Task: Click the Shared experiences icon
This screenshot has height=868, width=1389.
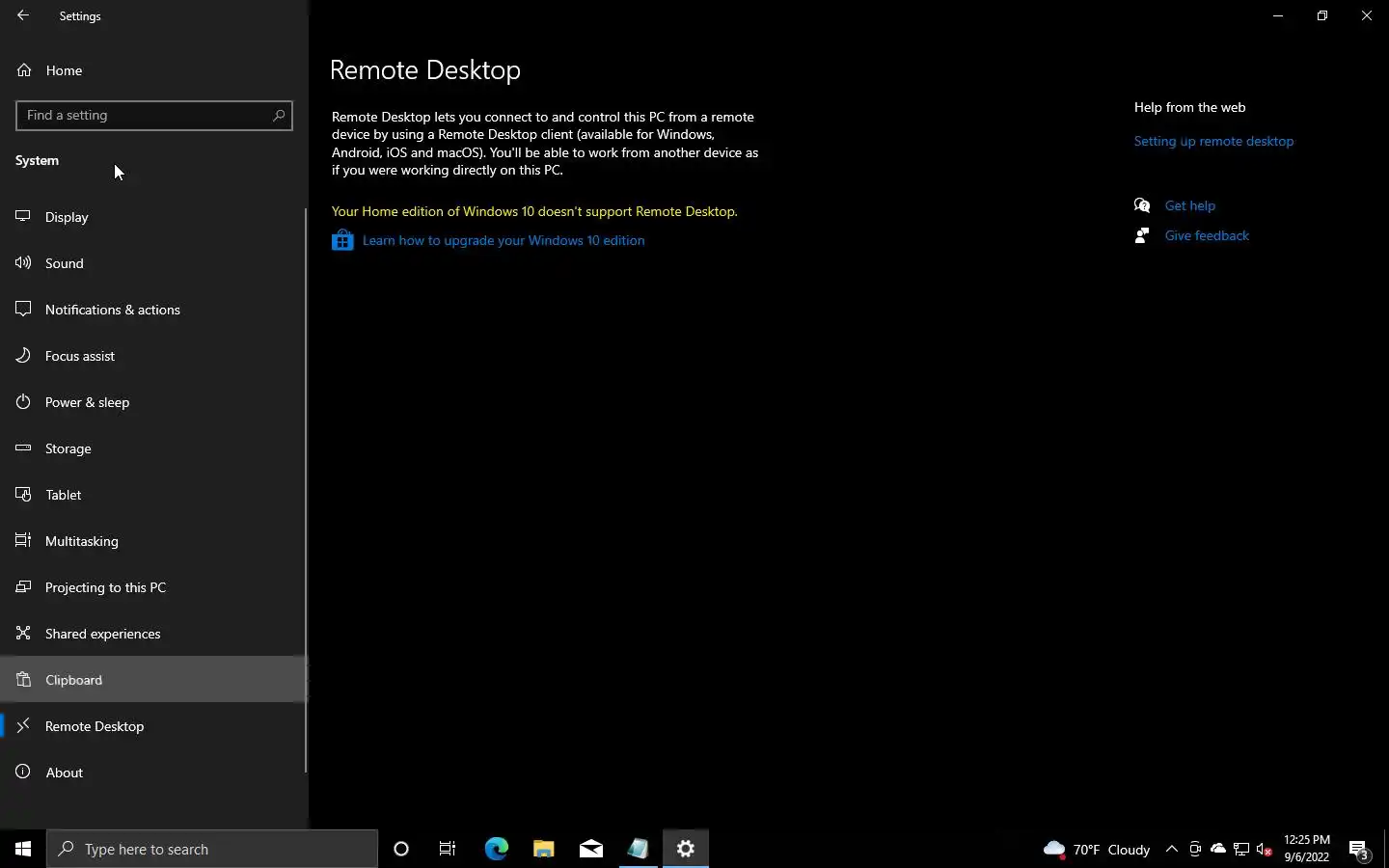Action: [x=23, y=634]
